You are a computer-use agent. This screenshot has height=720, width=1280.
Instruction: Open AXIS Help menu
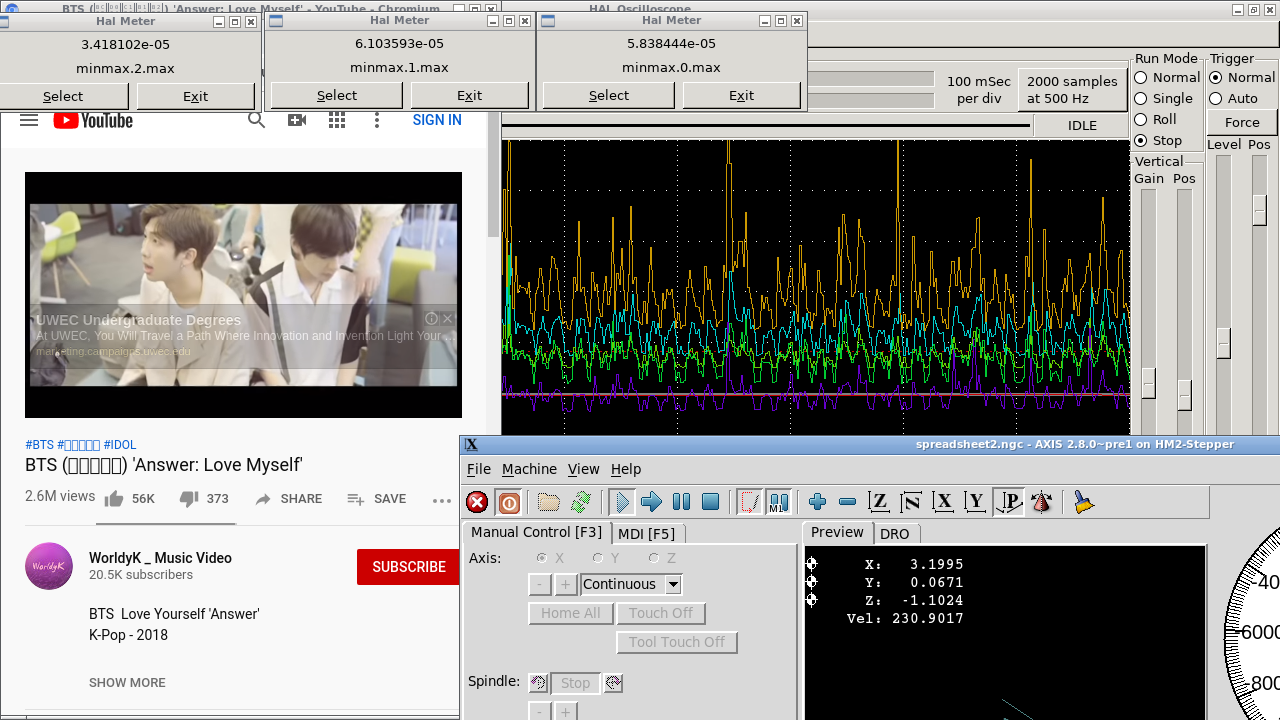pyautogui.click(x=626, y=469)
